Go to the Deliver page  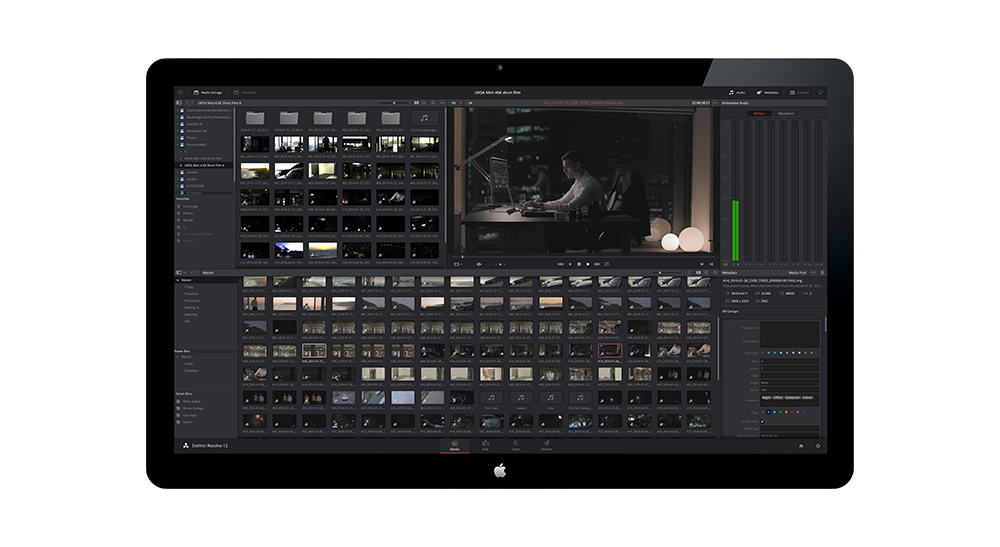546,445
